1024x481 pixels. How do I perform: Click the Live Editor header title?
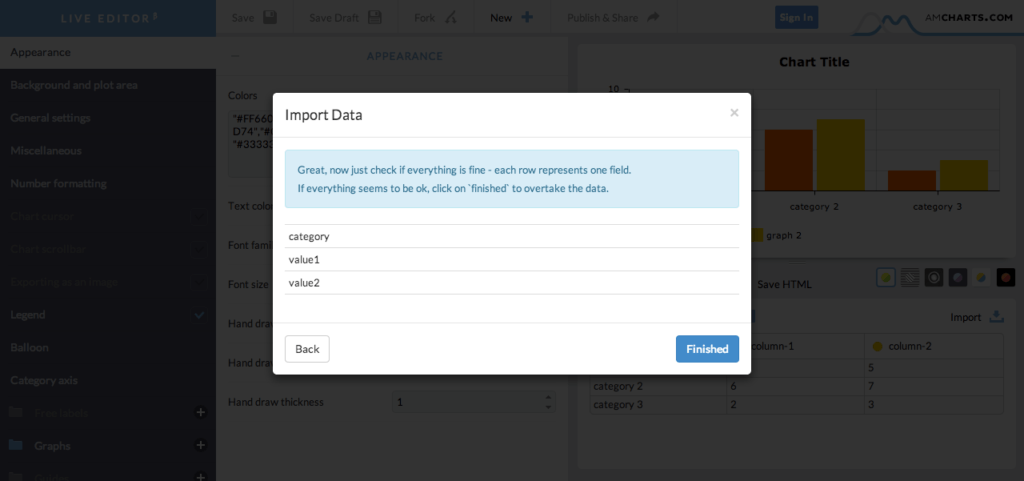click(109, 18)
